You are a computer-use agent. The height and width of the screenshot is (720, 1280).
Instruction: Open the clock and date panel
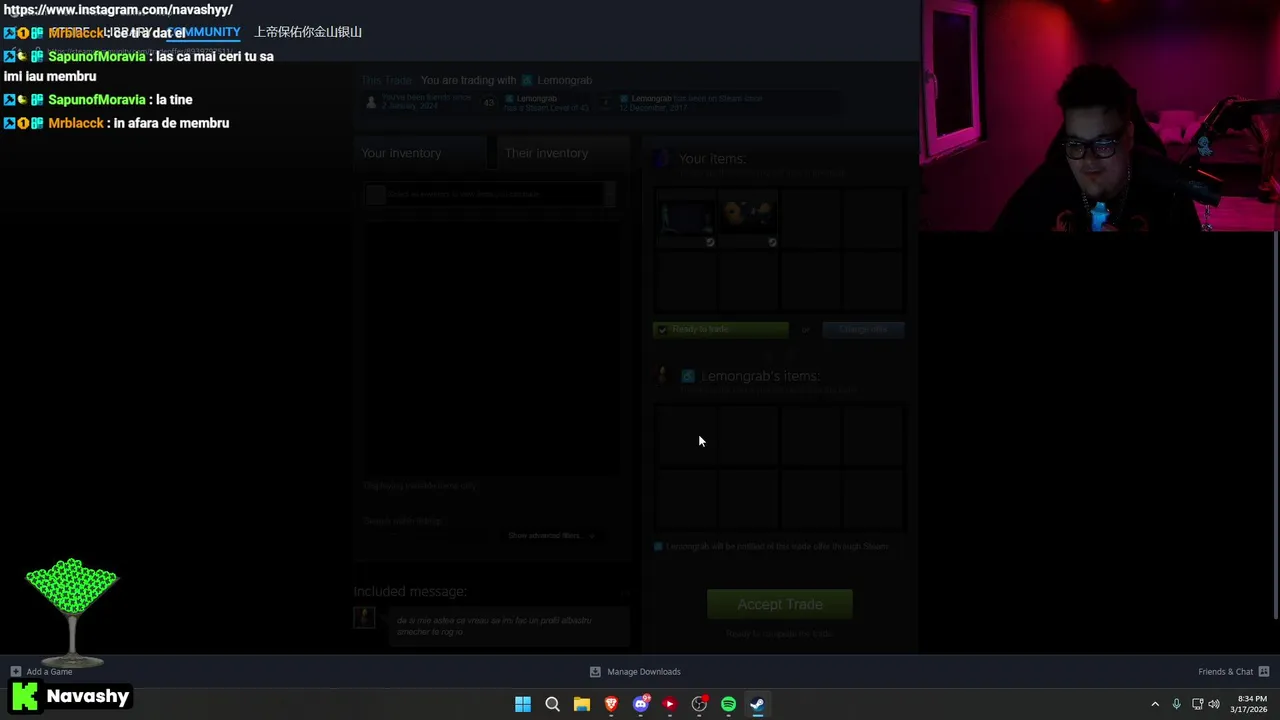1251,704
